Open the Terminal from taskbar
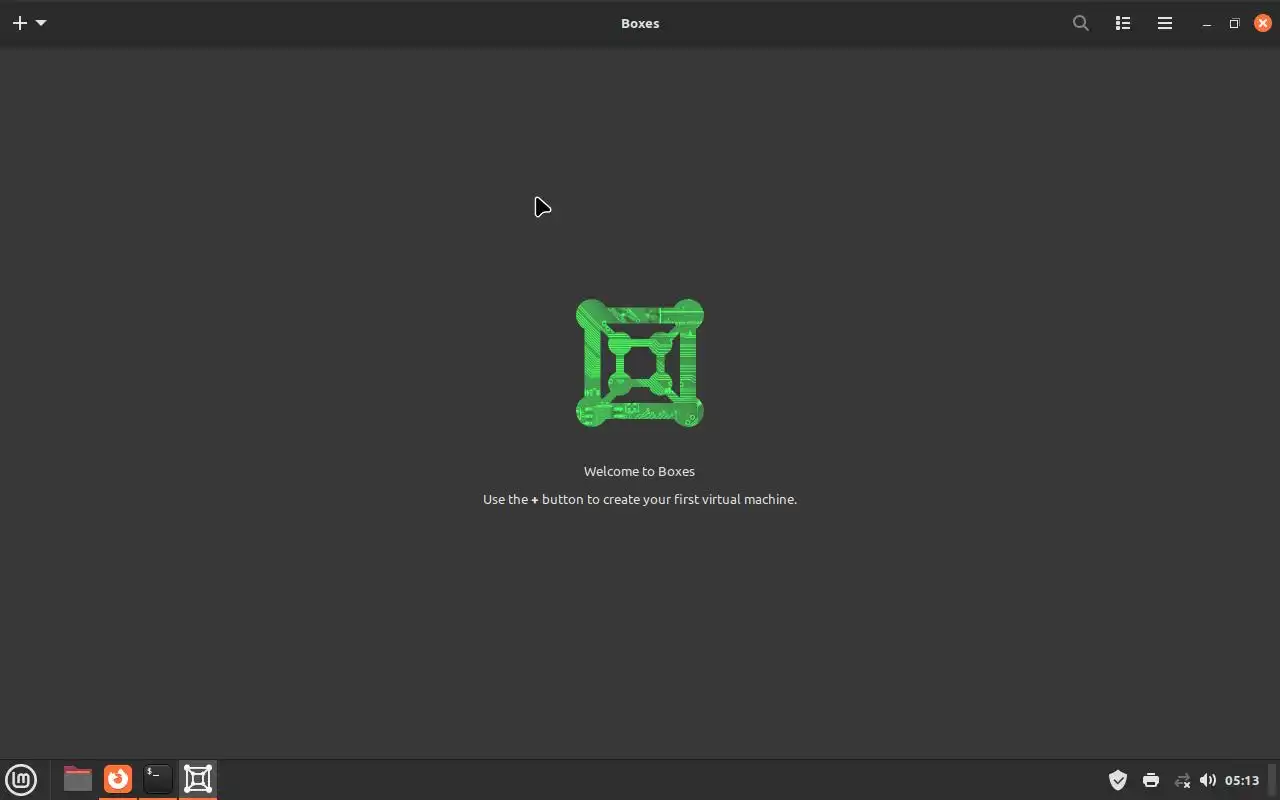1280x800 pixels. 158,779
